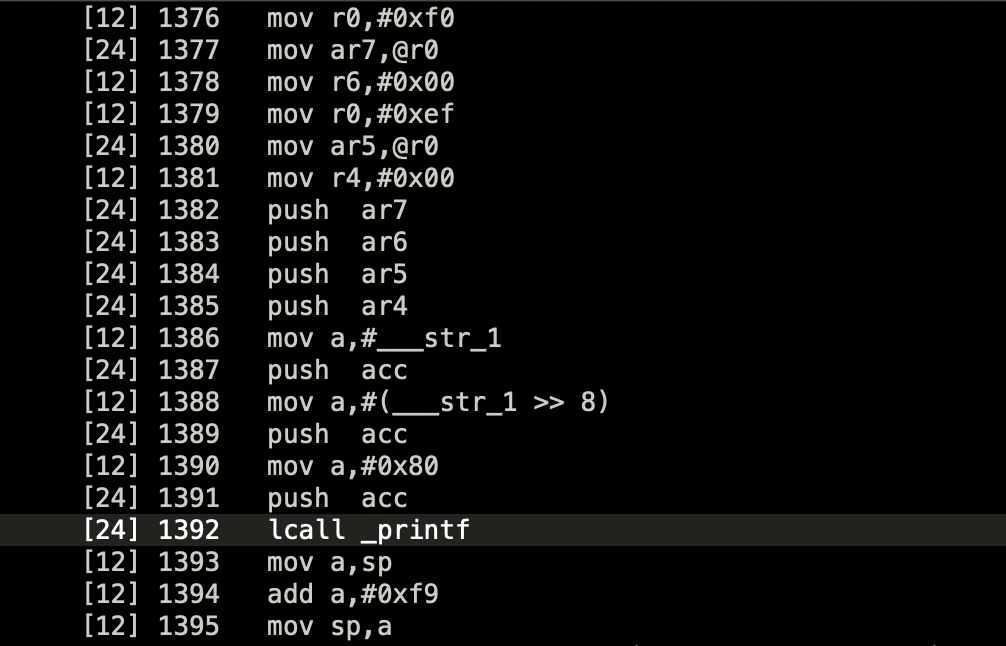This screenshot has height=646, width=1006.
Task: Click the mov a,#0x80 instruction
Action: pyautogui.click(x=352, y=466)
